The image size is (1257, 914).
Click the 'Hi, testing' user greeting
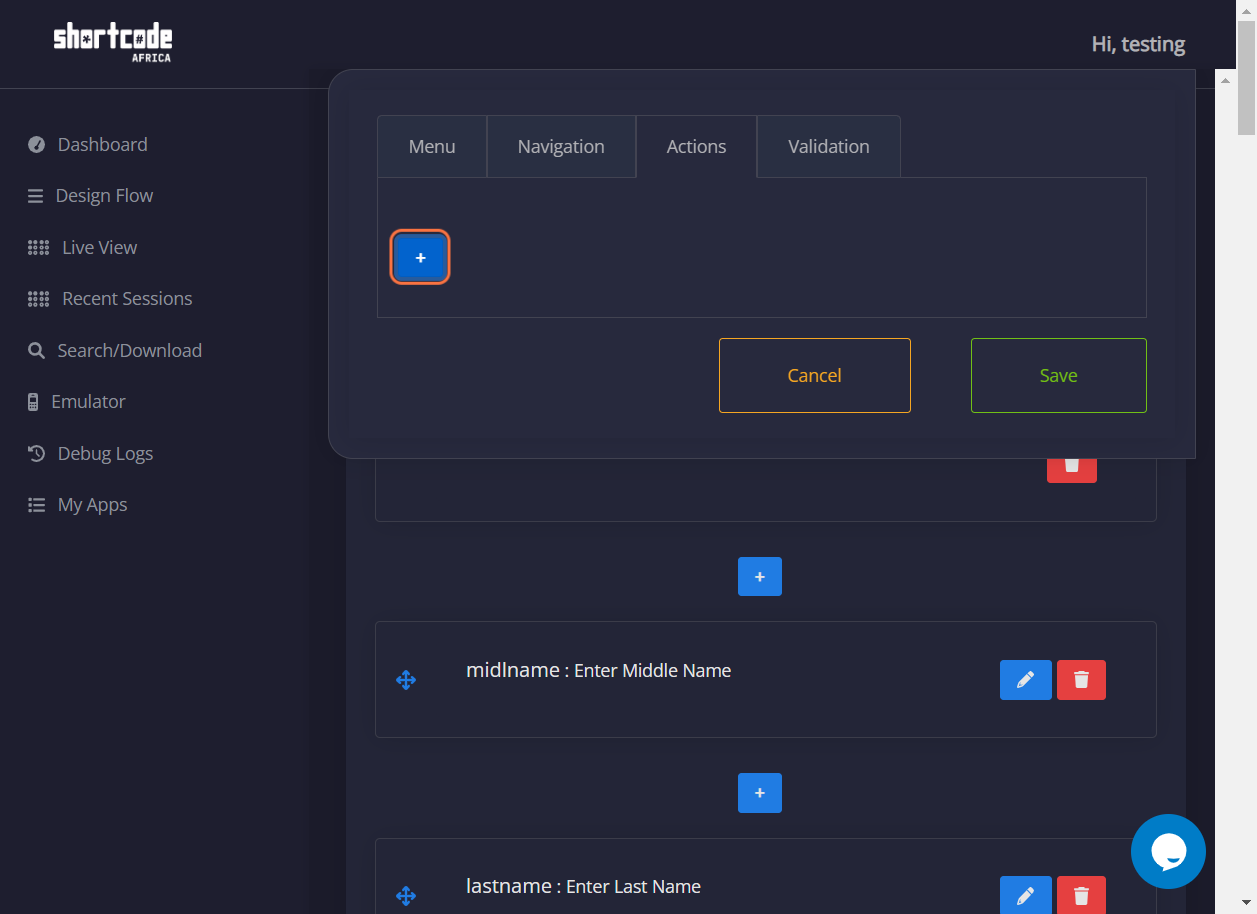[x=1138, y=44]
